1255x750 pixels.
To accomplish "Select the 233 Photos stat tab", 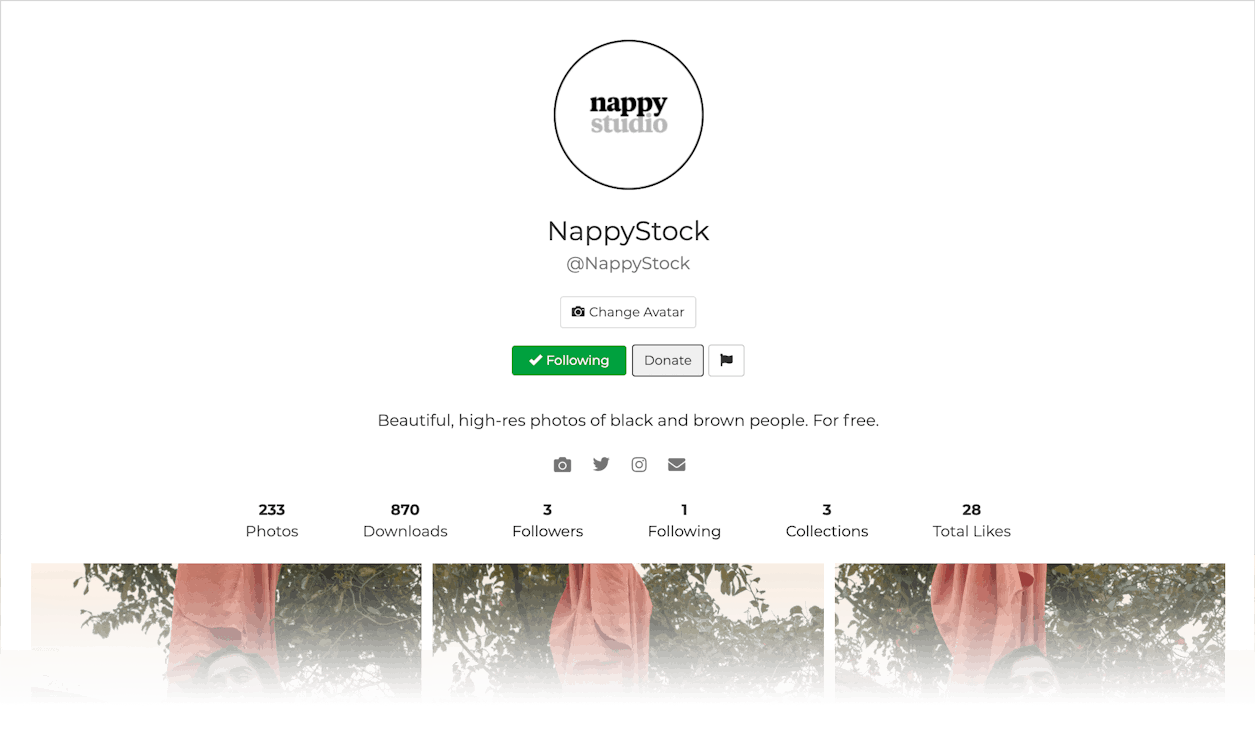I will pos(272,520).
